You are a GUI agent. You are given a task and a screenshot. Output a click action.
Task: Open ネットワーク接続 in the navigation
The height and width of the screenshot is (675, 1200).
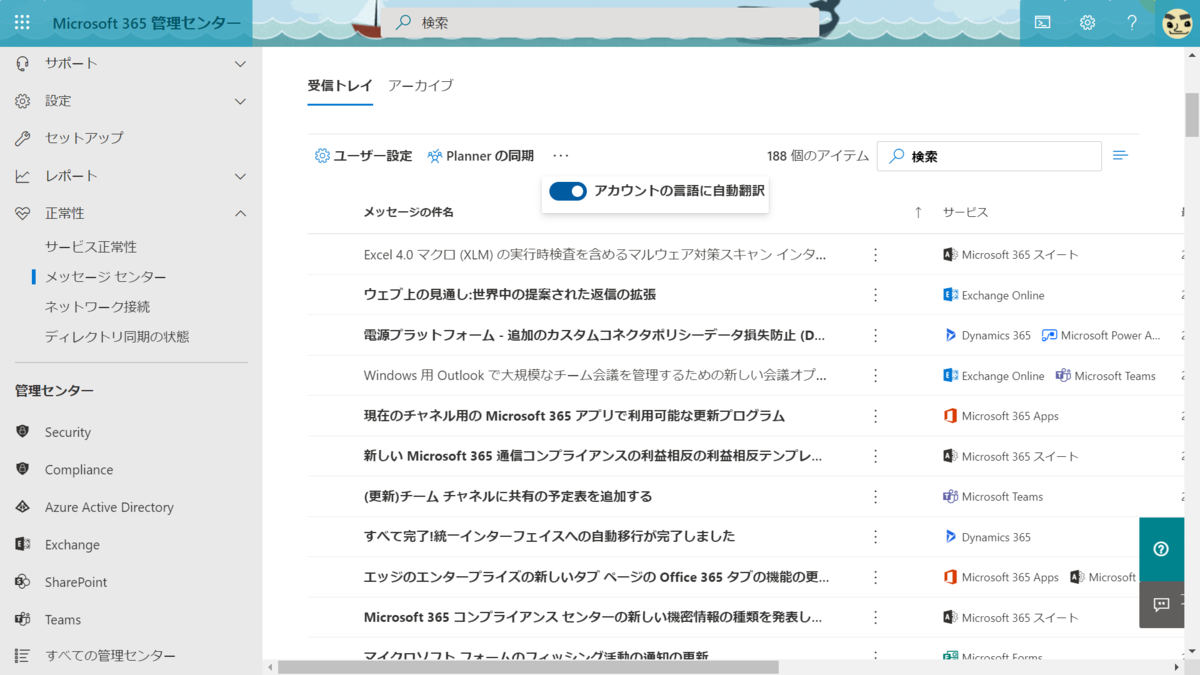click(x=98, y=307)
